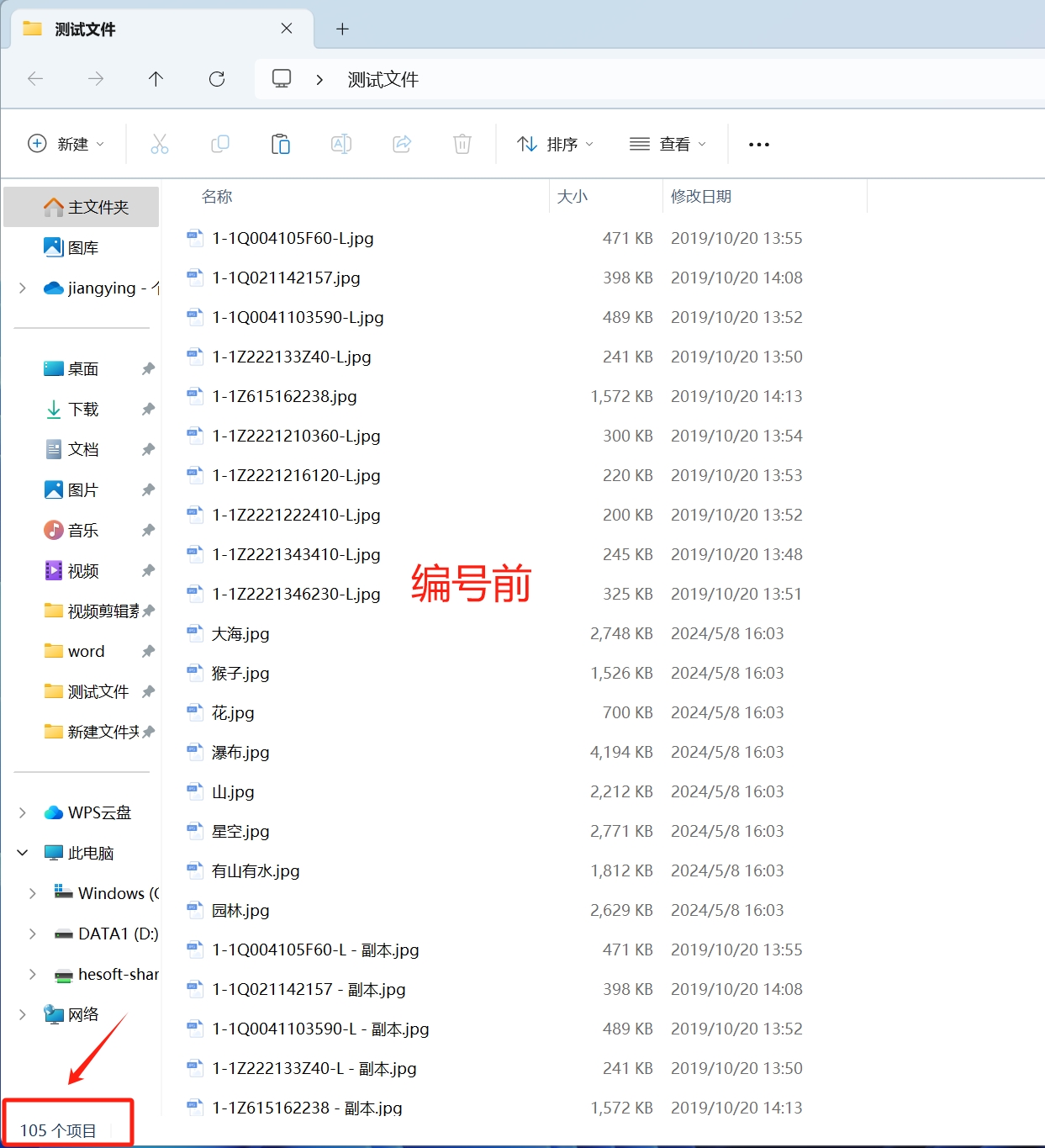Share files via the share icon
1045x1148 pixels.
point(401,144)
